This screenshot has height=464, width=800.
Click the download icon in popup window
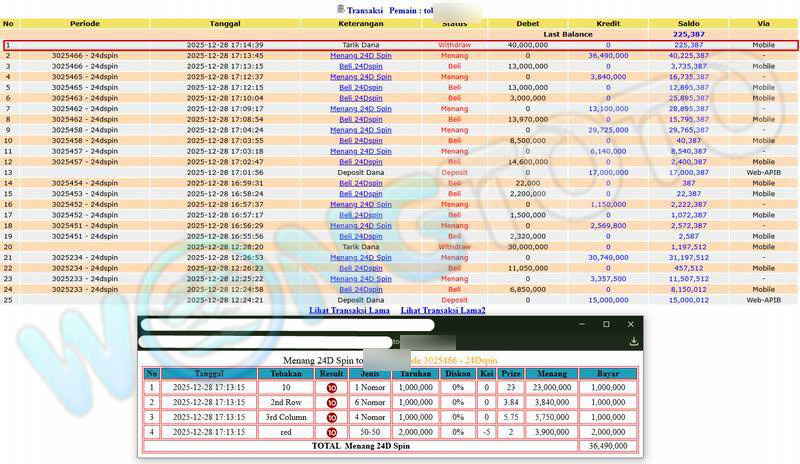[x=633, y=342]
